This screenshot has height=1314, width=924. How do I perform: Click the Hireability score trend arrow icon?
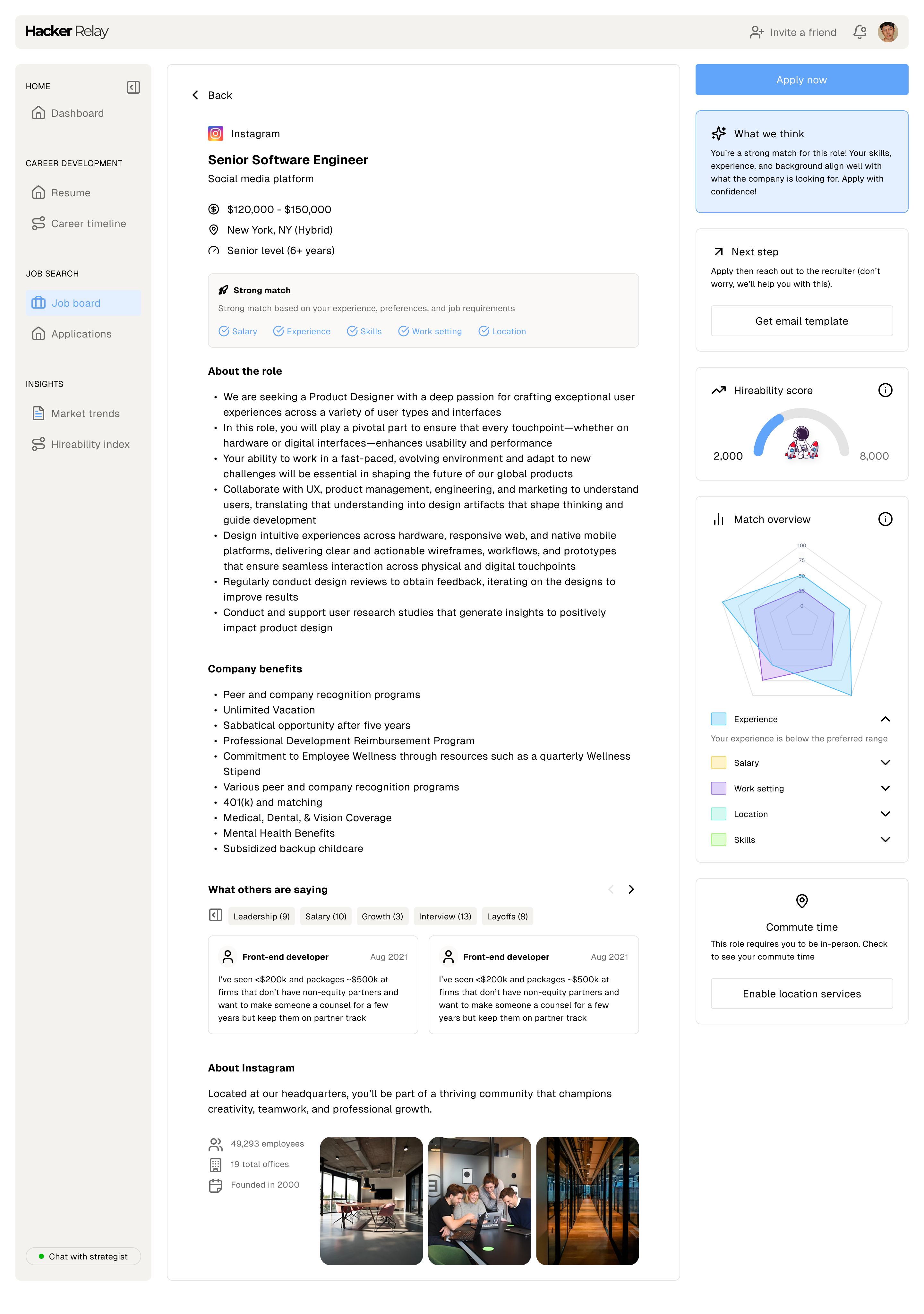(x=718, y=390)
